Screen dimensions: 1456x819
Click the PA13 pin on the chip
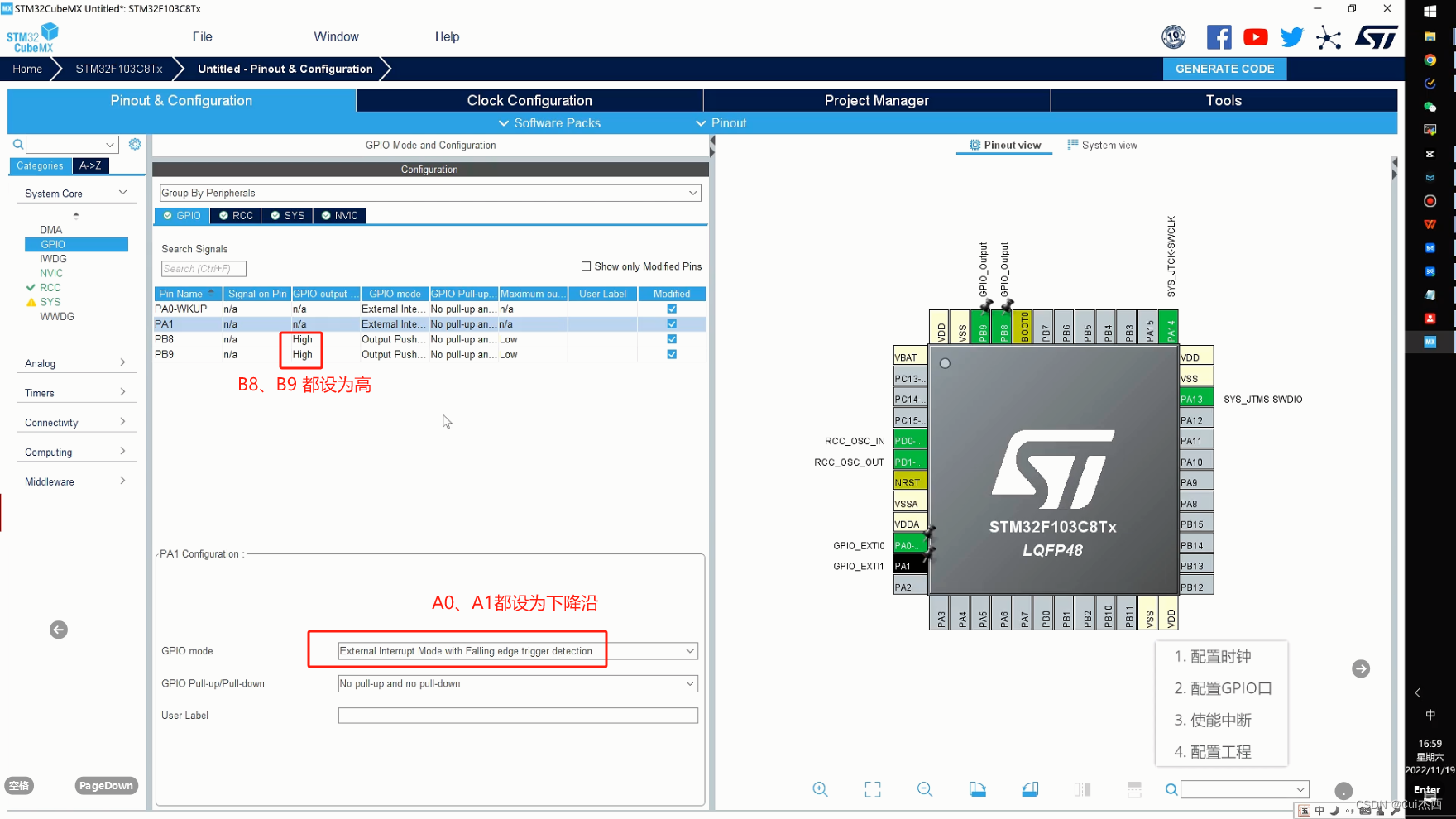point(1196,399)
